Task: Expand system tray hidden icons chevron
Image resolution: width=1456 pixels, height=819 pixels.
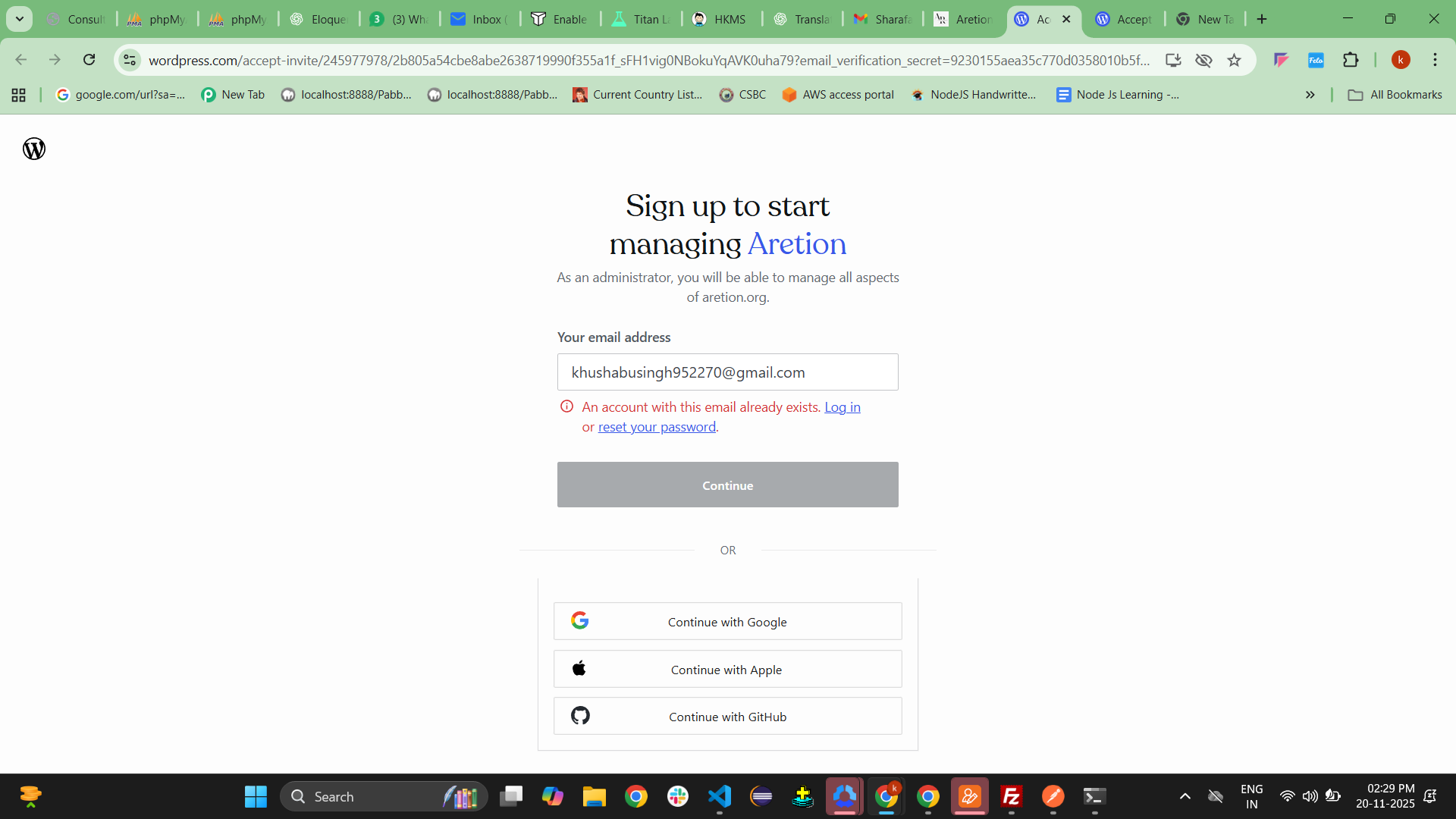Action: [1185, 796]
